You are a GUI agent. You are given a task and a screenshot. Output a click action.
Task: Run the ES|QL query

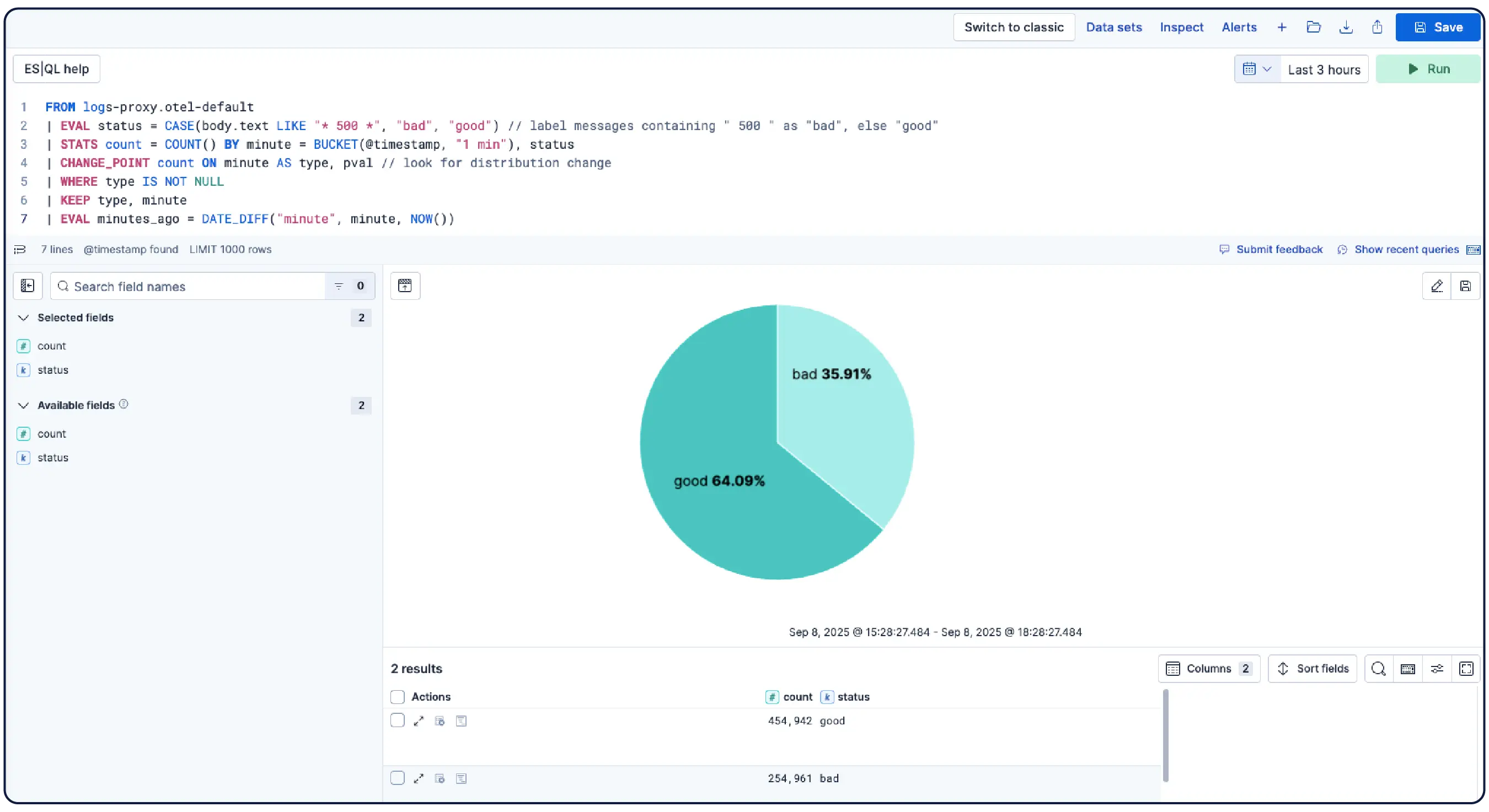click(x=1428, y=69)
